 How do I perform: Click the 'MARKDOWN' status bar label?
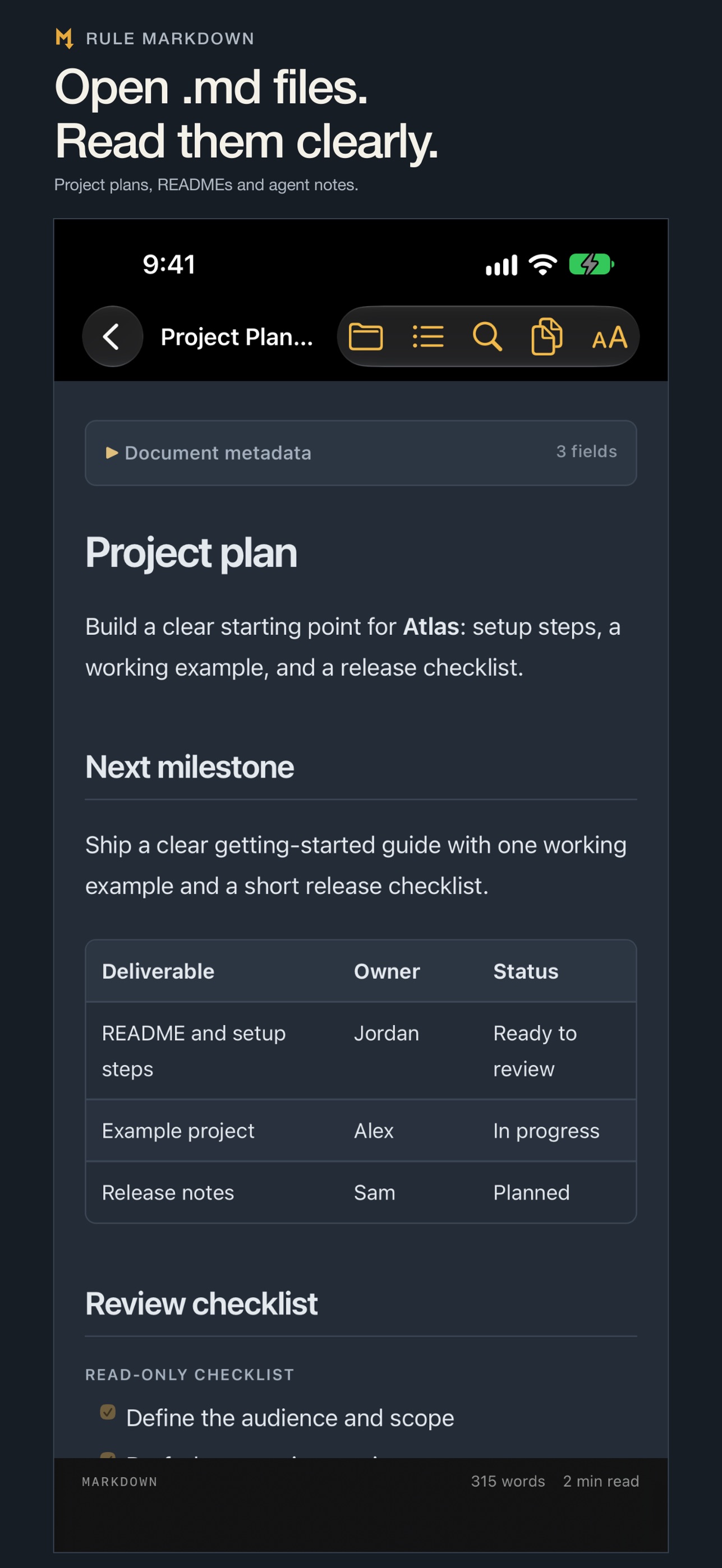[120, 1482]
